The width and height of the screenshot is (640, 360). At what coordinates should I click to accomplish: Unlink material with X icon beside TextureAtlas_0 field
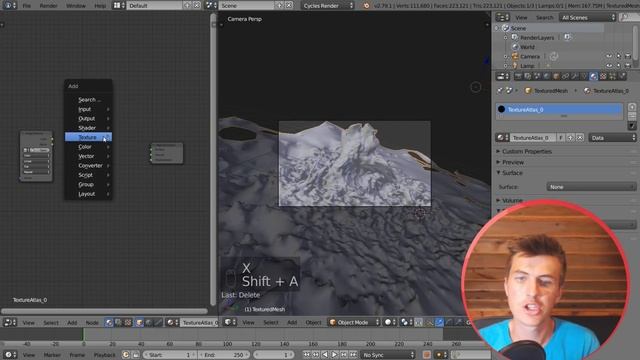[x=580, y=138]
